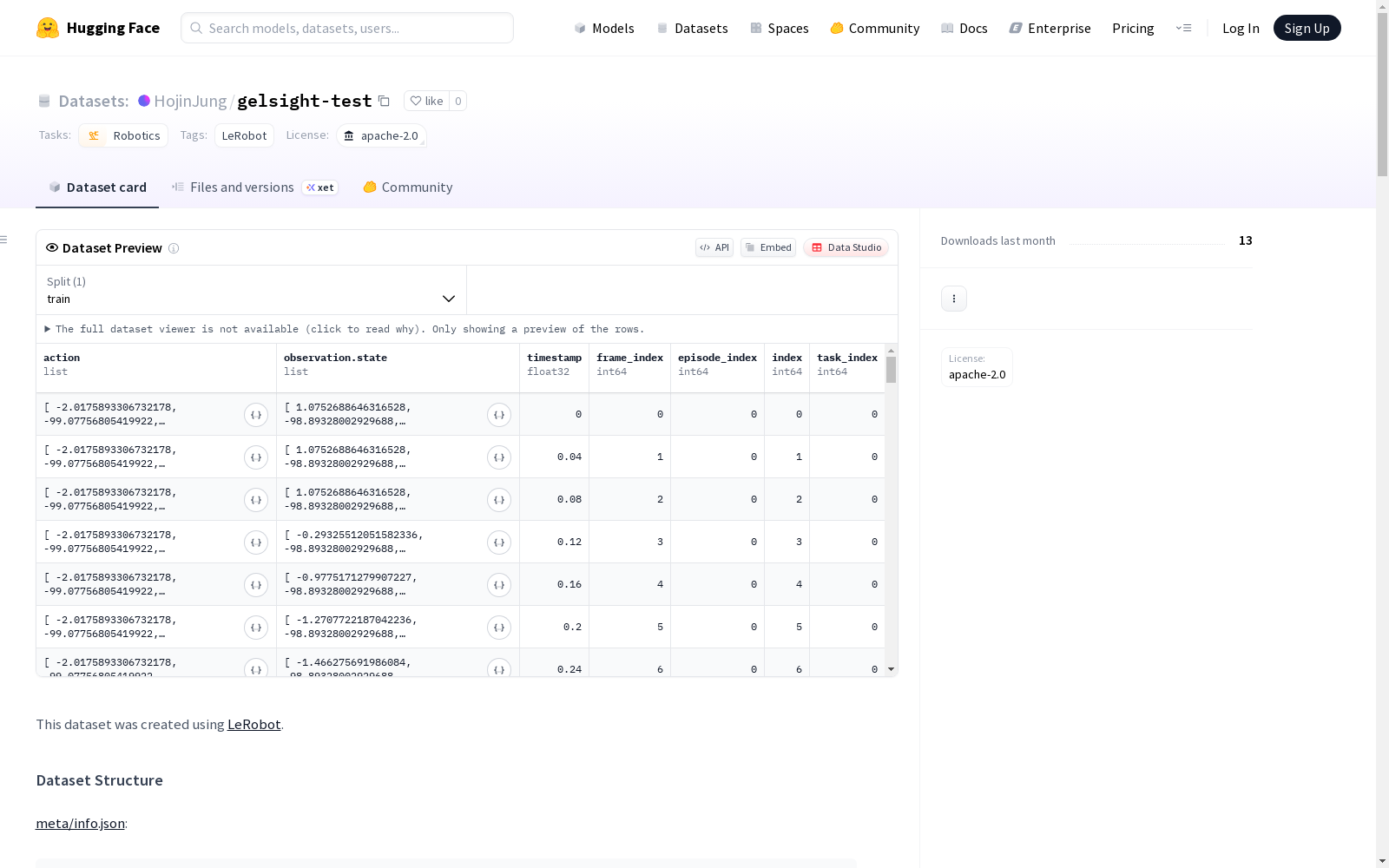Click the apache-2.0 license tag in header
The height and width of the screenshot is (868, 1389).
click(381, 135)
